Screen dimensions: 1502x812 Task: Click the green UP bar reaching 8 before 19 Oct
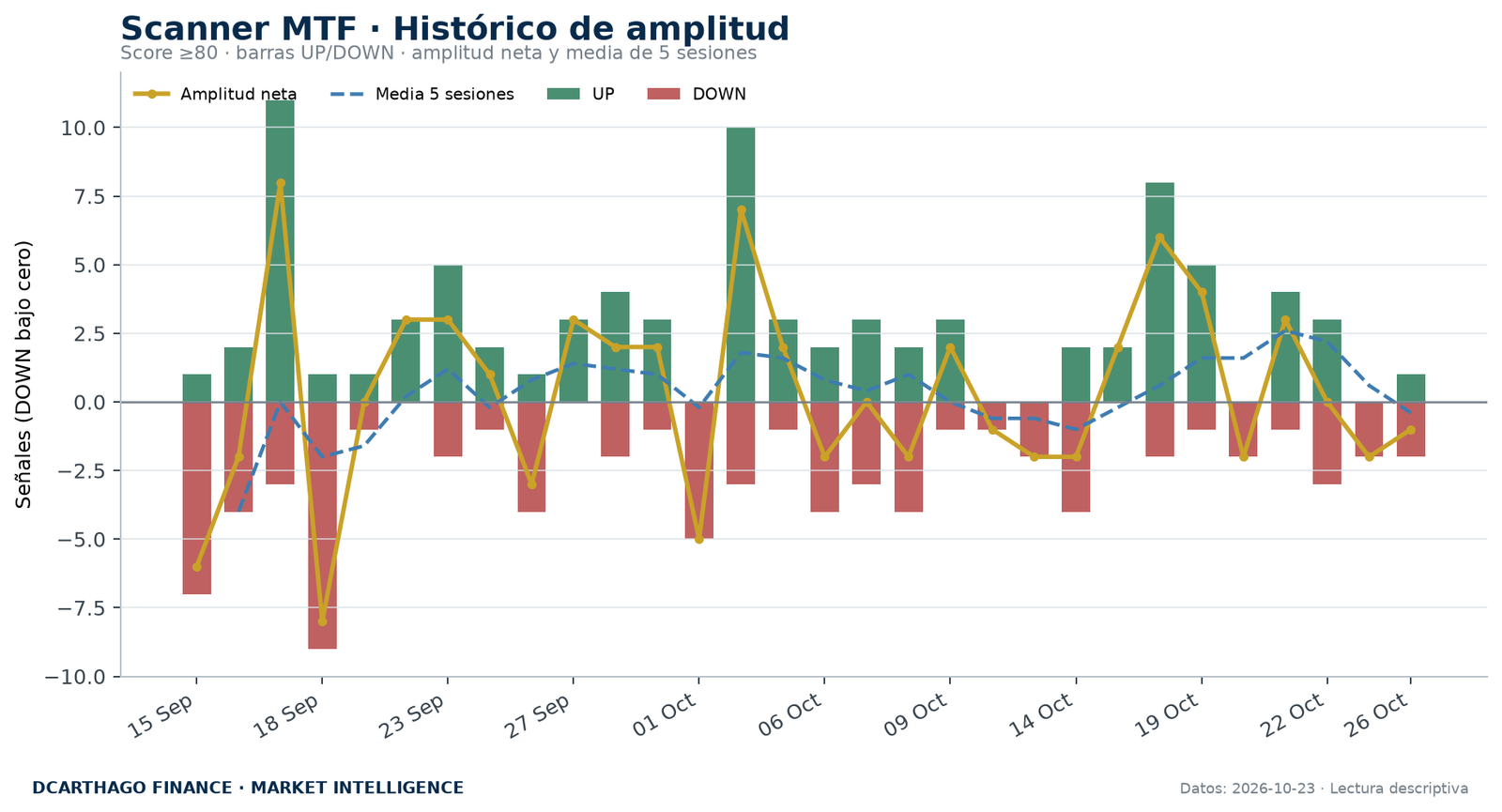pyautogui.click(x=1159, y=292)
